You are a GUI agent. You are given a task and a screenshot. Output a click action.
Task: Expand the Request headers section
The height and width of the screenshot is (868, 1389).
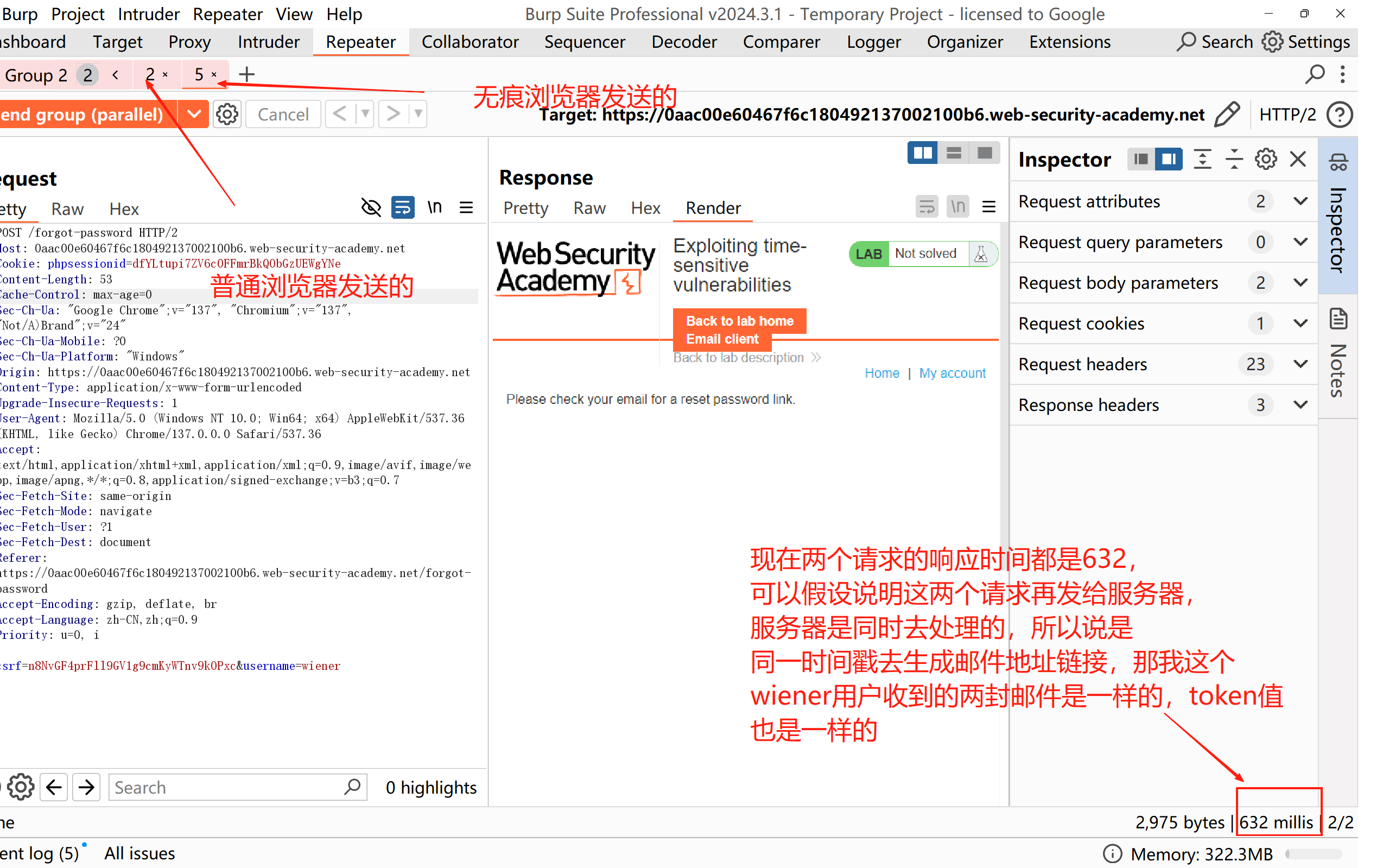(1300, 364)
